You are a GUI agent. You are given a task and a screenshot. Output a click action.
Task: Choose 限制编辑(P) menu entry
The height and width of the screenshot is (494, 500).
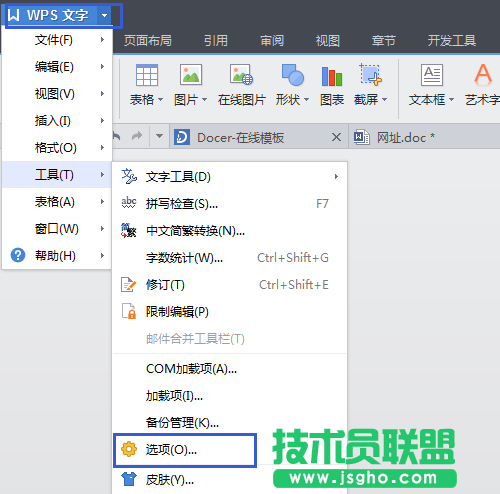coord(230,312)
